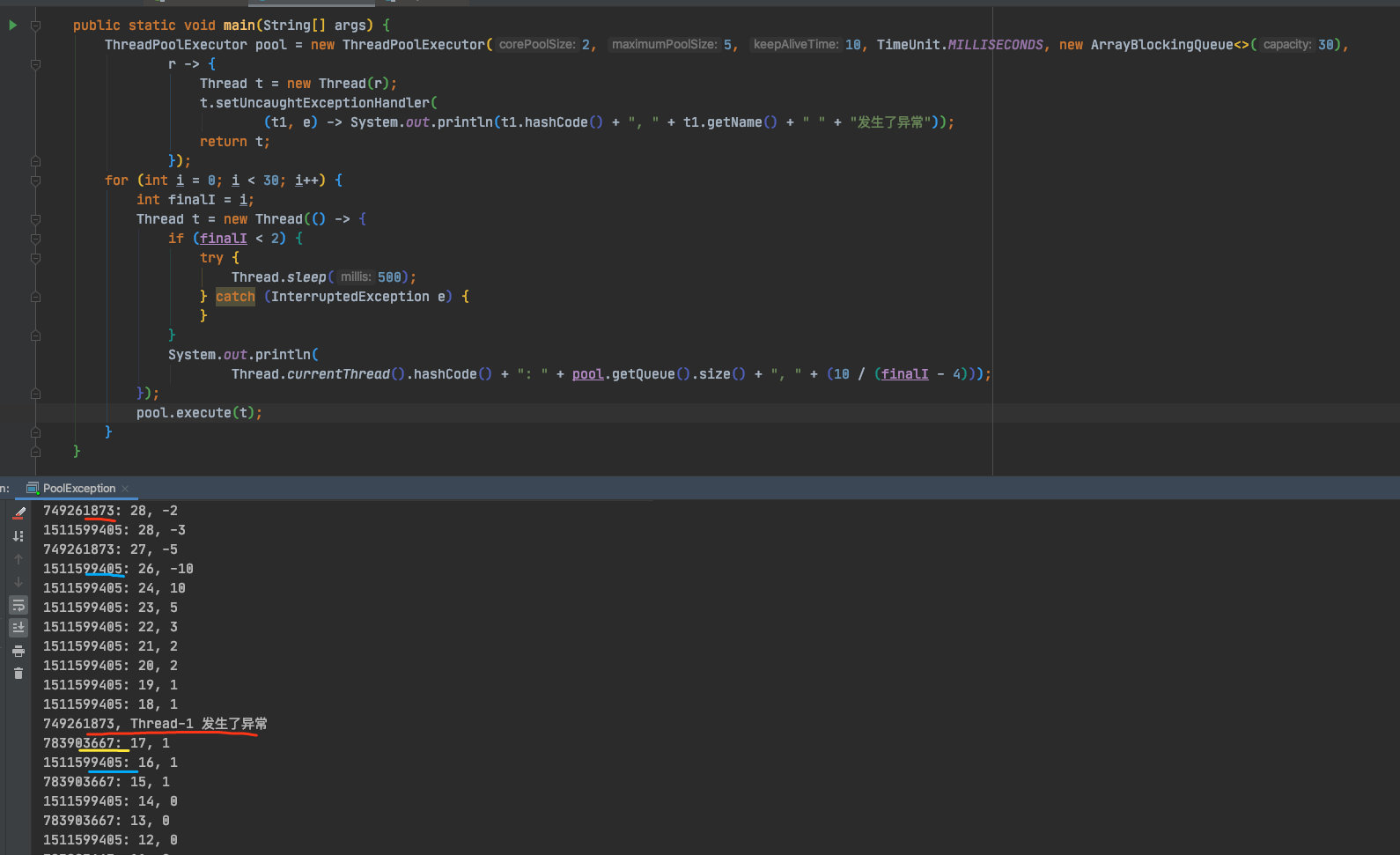This screenshot has height=855, width=1400.
Task: Click console line '783903667: 17, 1'
Action: 107,743
